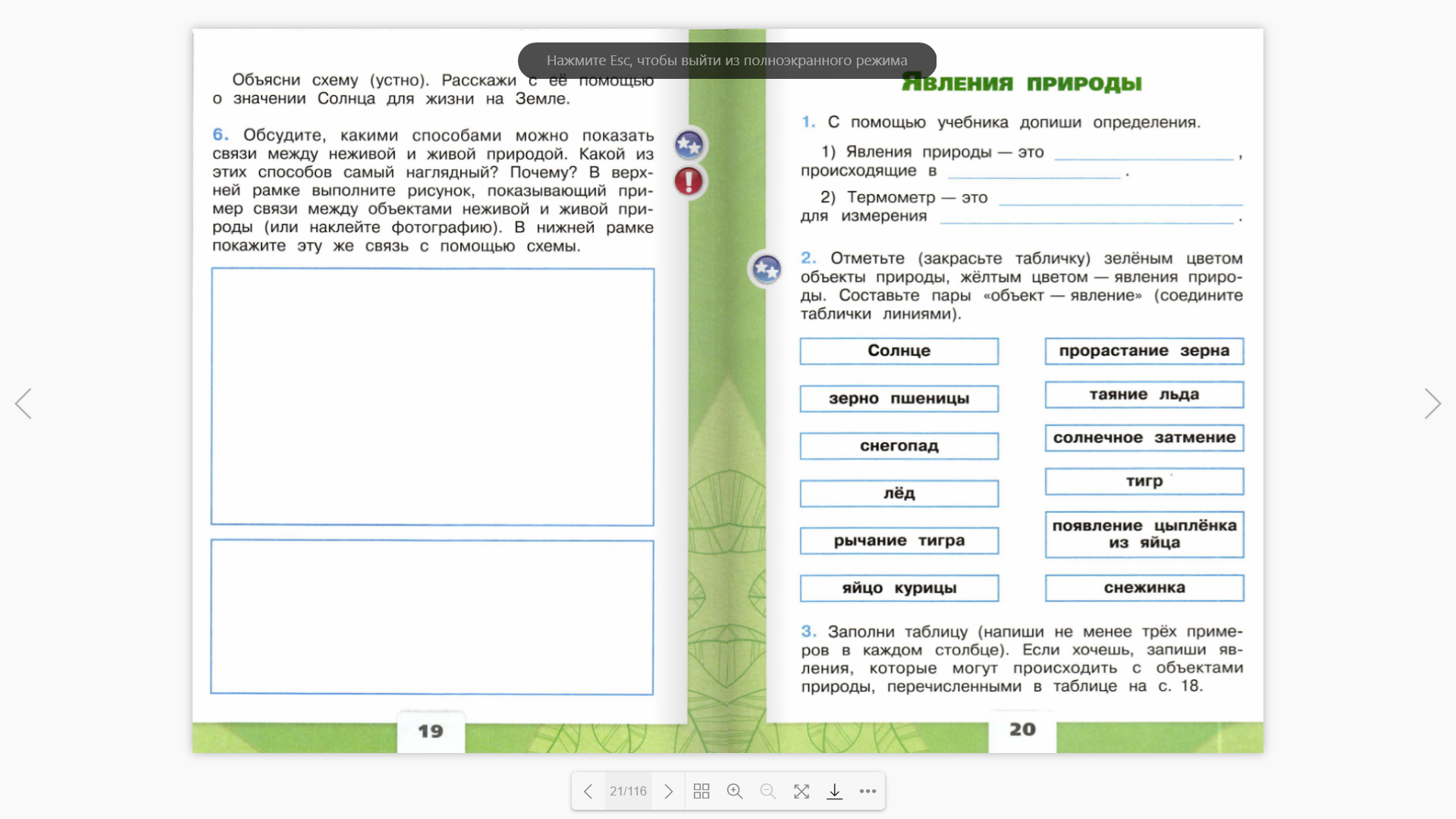
Task: Select the 'яйцо курицы' box
Action: (899, 588)
